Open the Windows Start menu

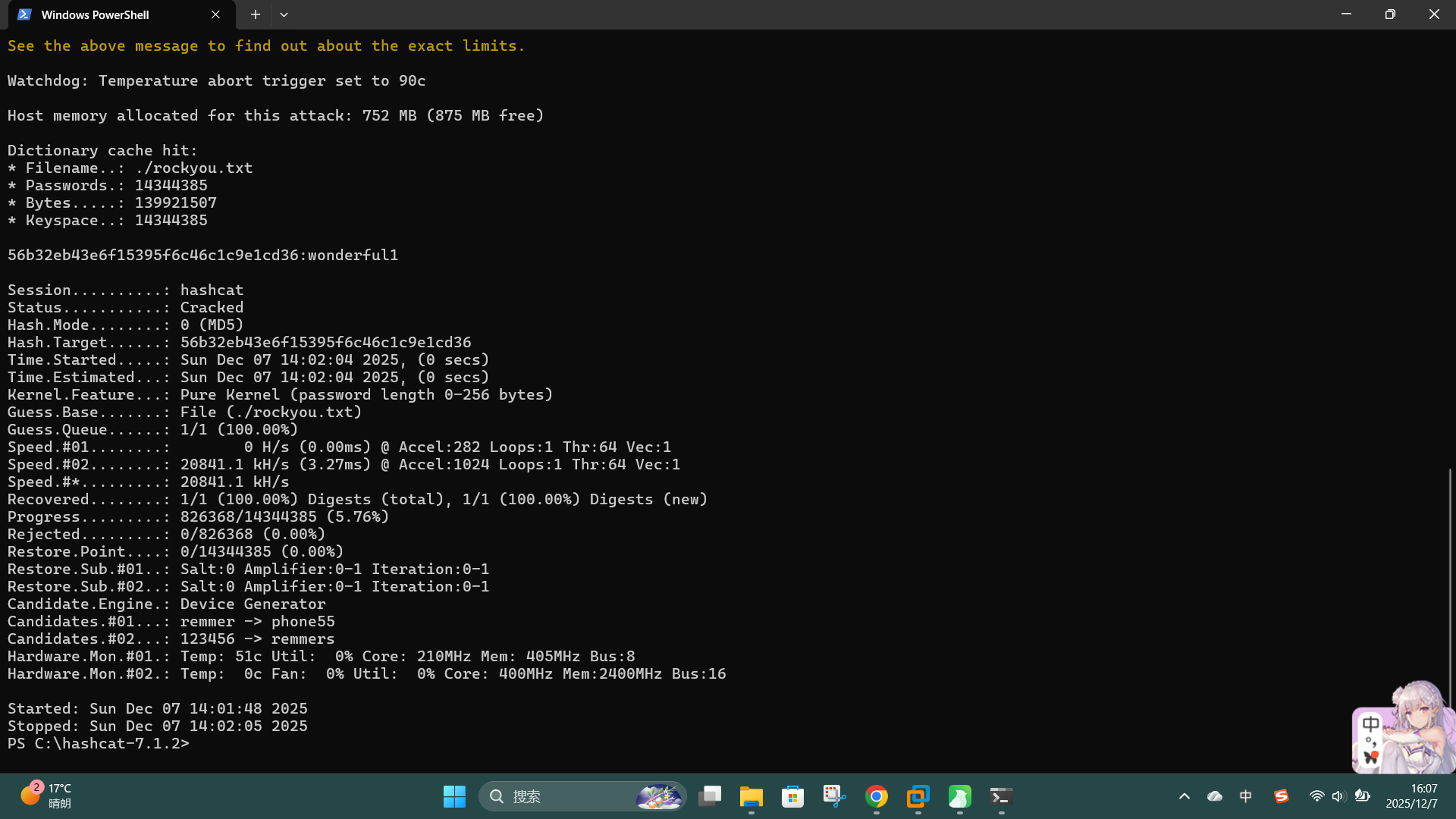[454, 796]
